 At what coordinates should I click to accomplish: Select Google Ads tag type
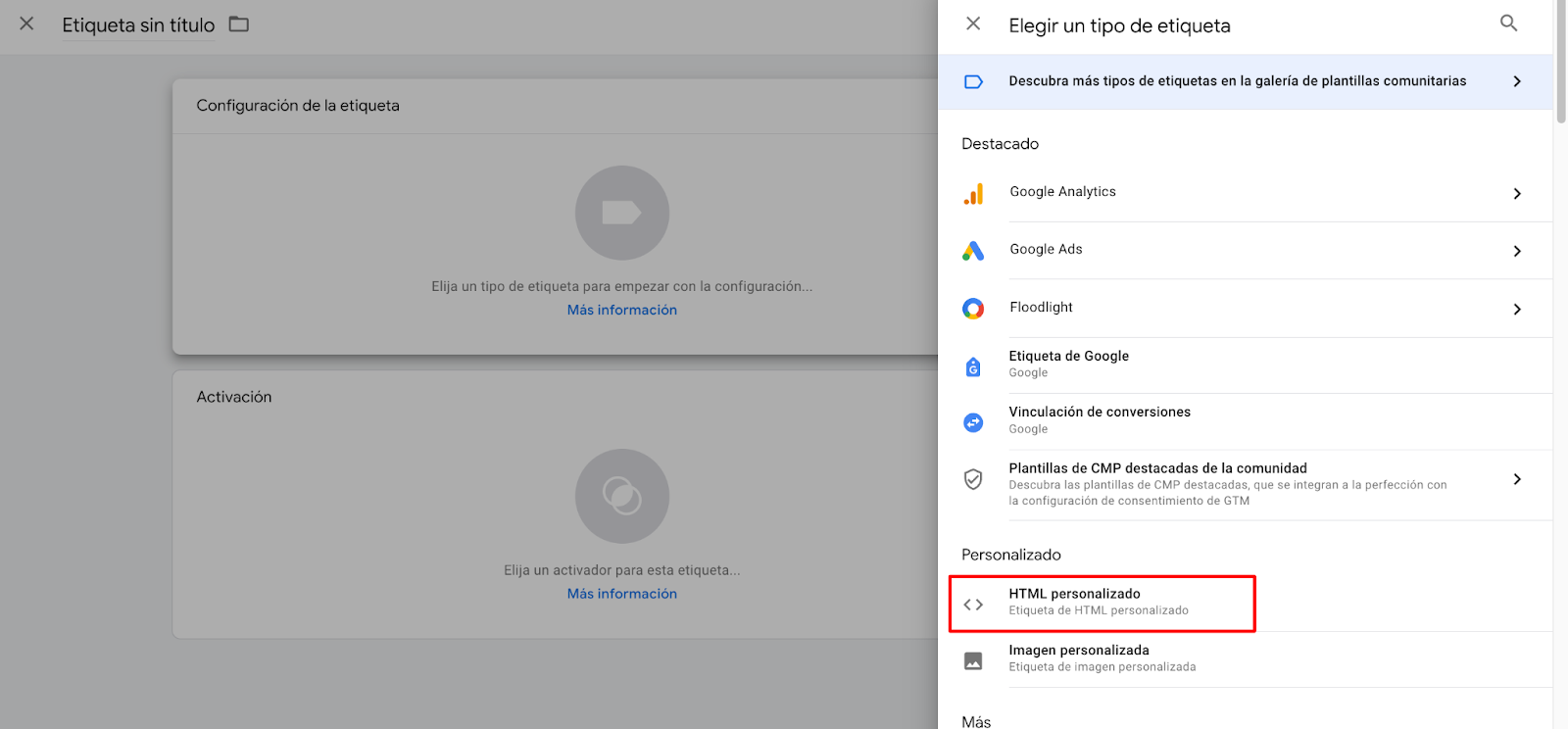[x=1245, y=251]
